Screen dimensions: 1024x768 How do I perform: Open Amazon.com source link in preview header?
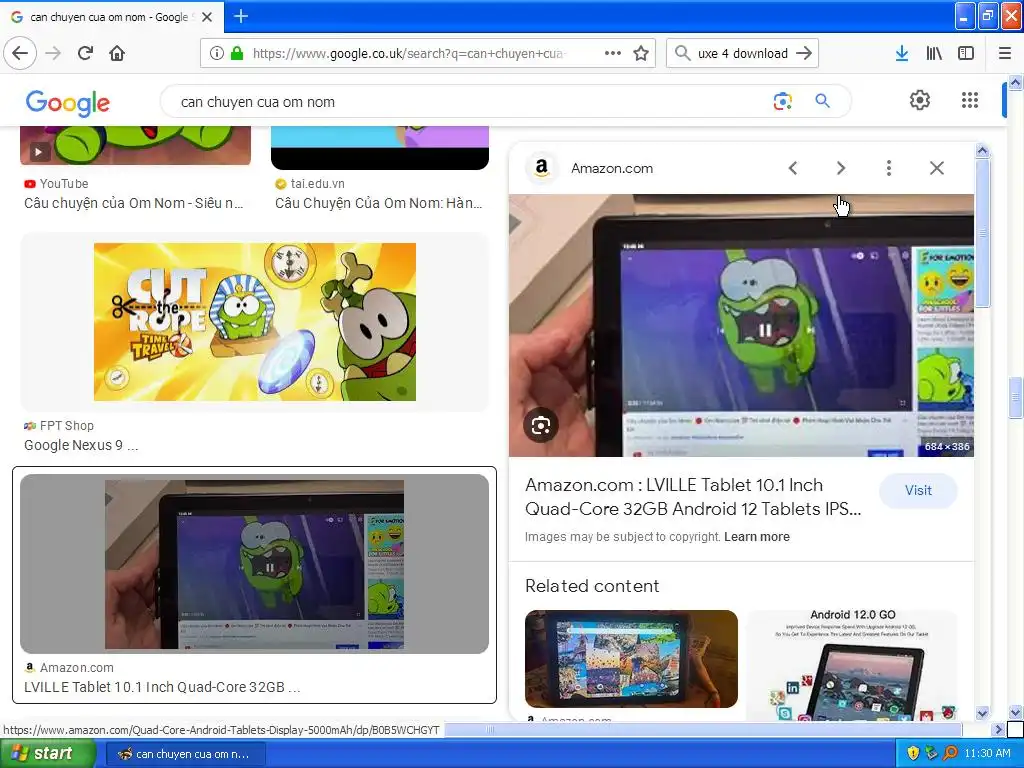coord(612,168)
